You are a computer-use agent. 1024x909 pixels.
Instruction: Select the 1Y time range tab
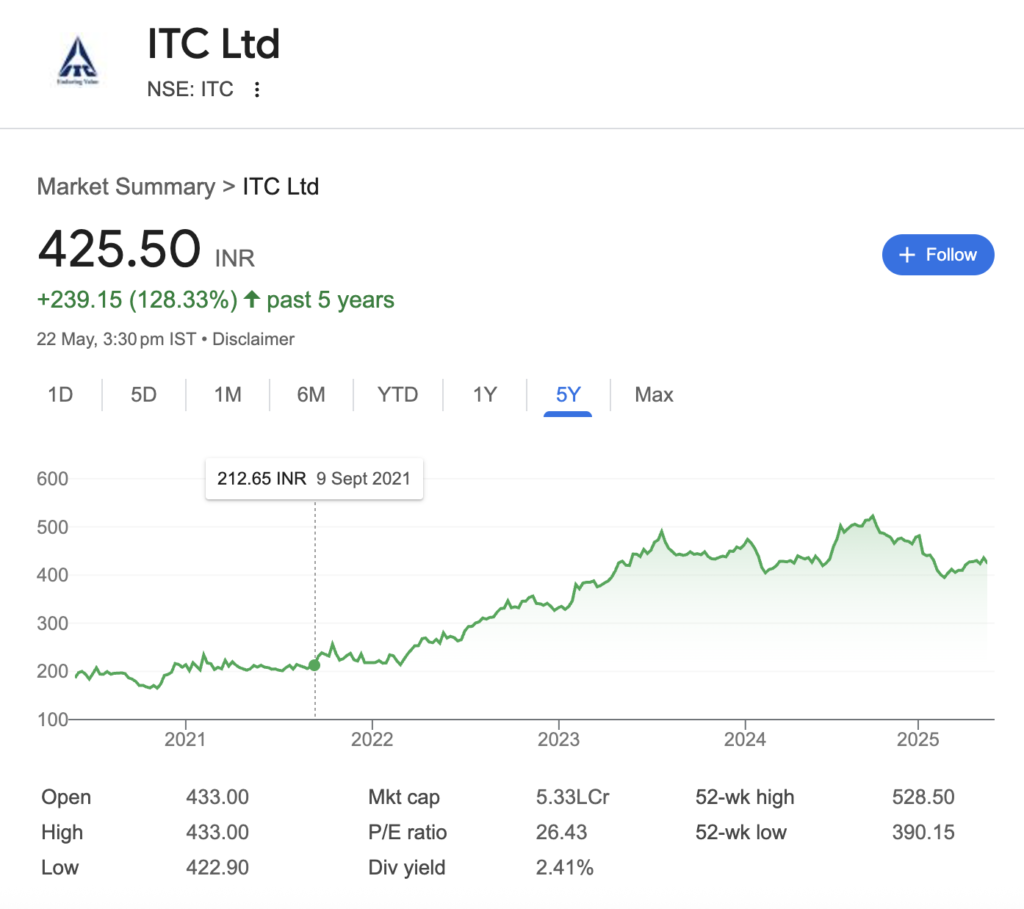click(x=485, y=394)
